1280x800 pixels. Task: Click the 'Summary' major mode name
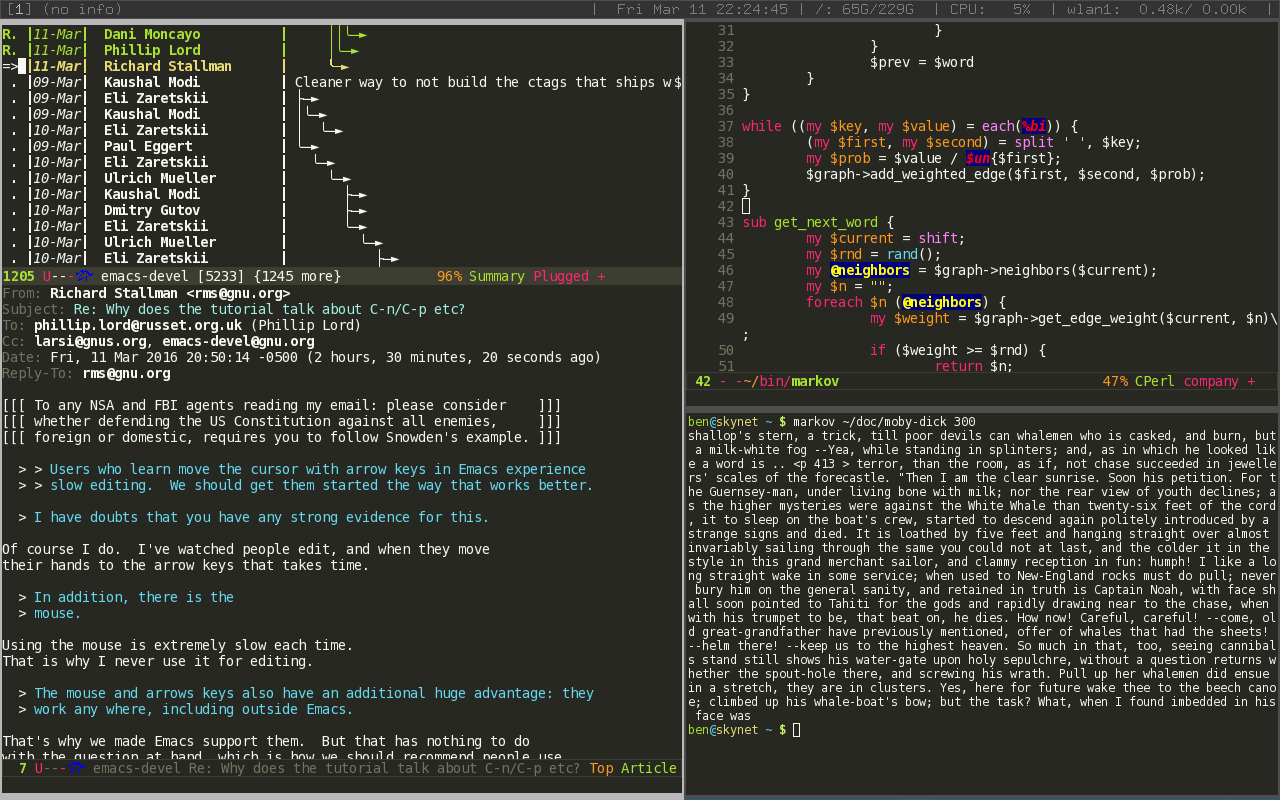pos(496,276)
